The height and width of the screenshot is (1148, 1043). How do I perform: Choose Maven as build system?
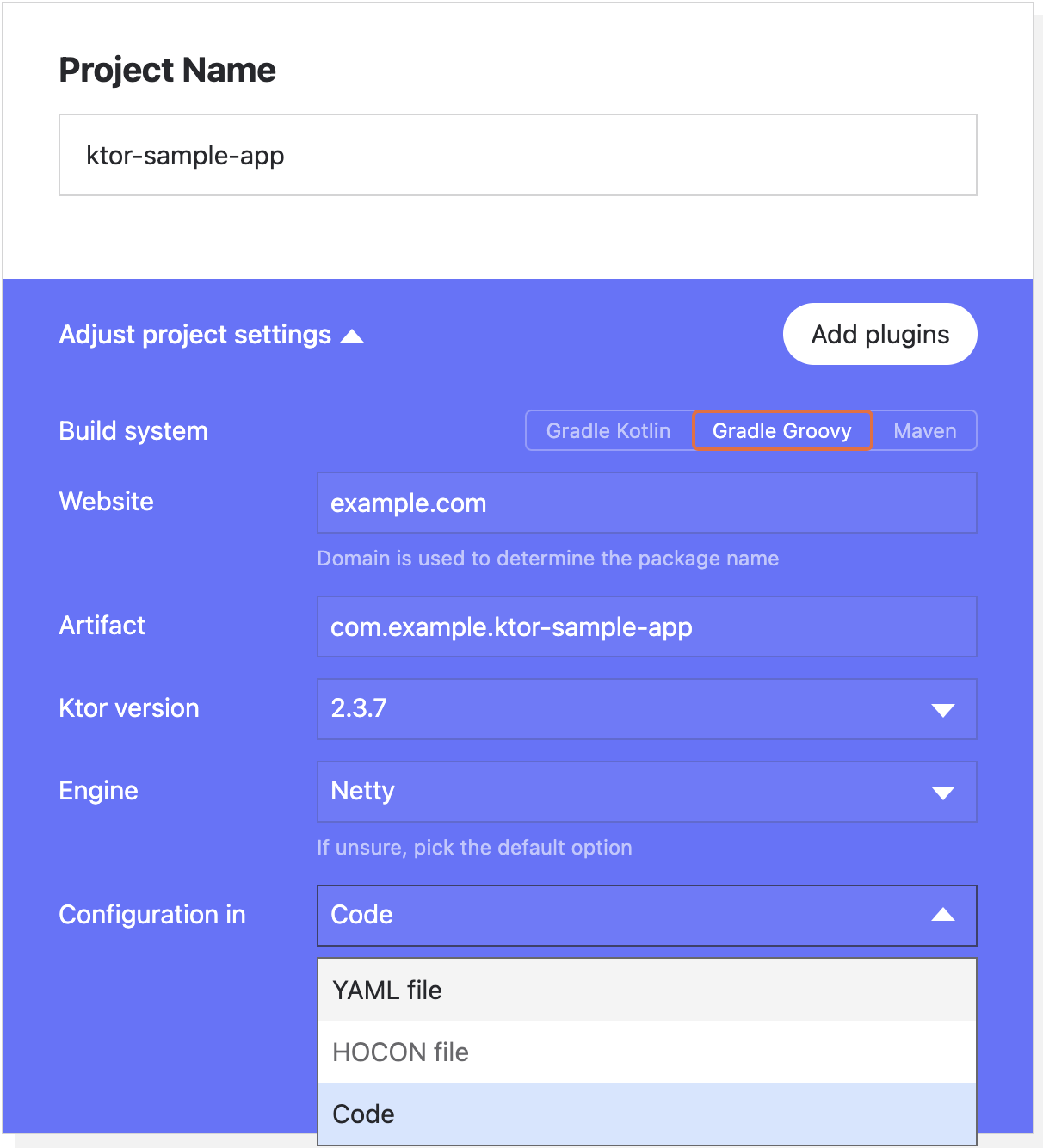click(924, 431)
